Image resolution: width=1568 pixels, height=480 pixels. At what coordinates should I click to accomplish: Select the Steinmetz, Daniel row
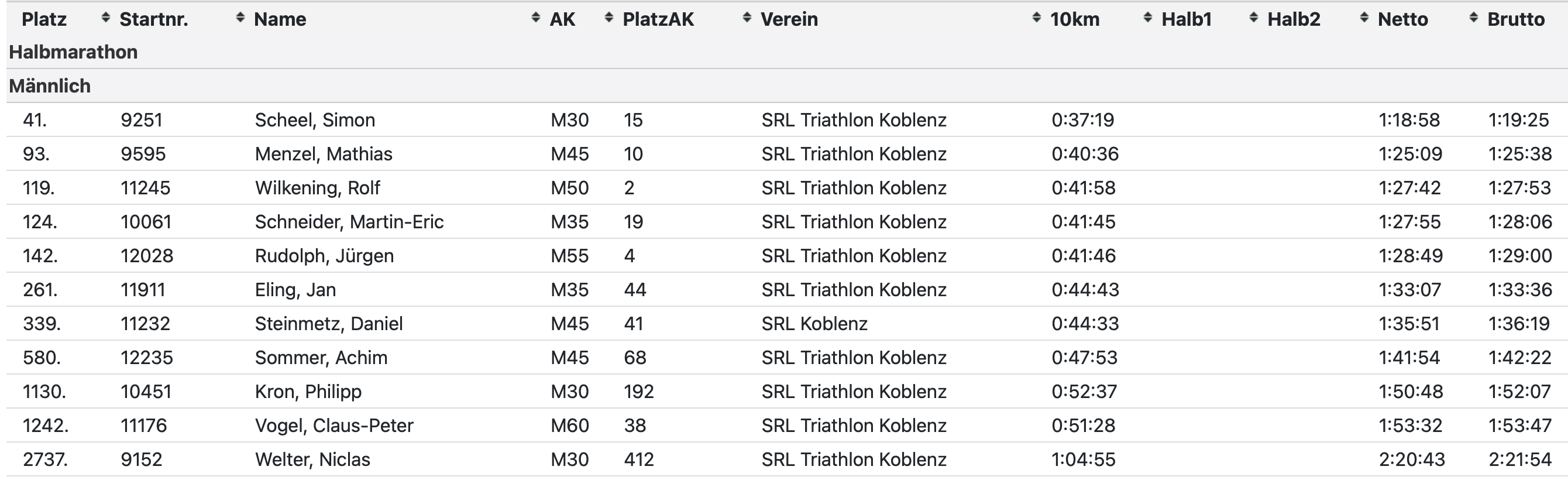coord(787,324)
